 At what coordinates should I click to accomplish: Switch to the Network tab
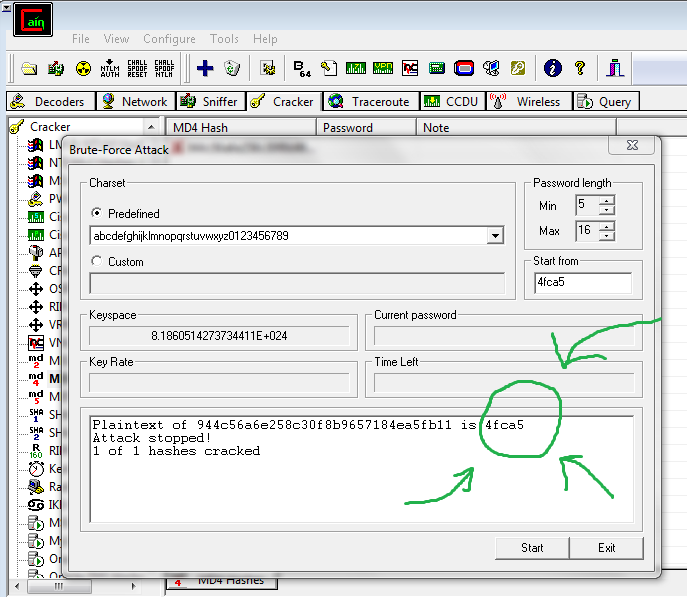[x=136, y=102]
